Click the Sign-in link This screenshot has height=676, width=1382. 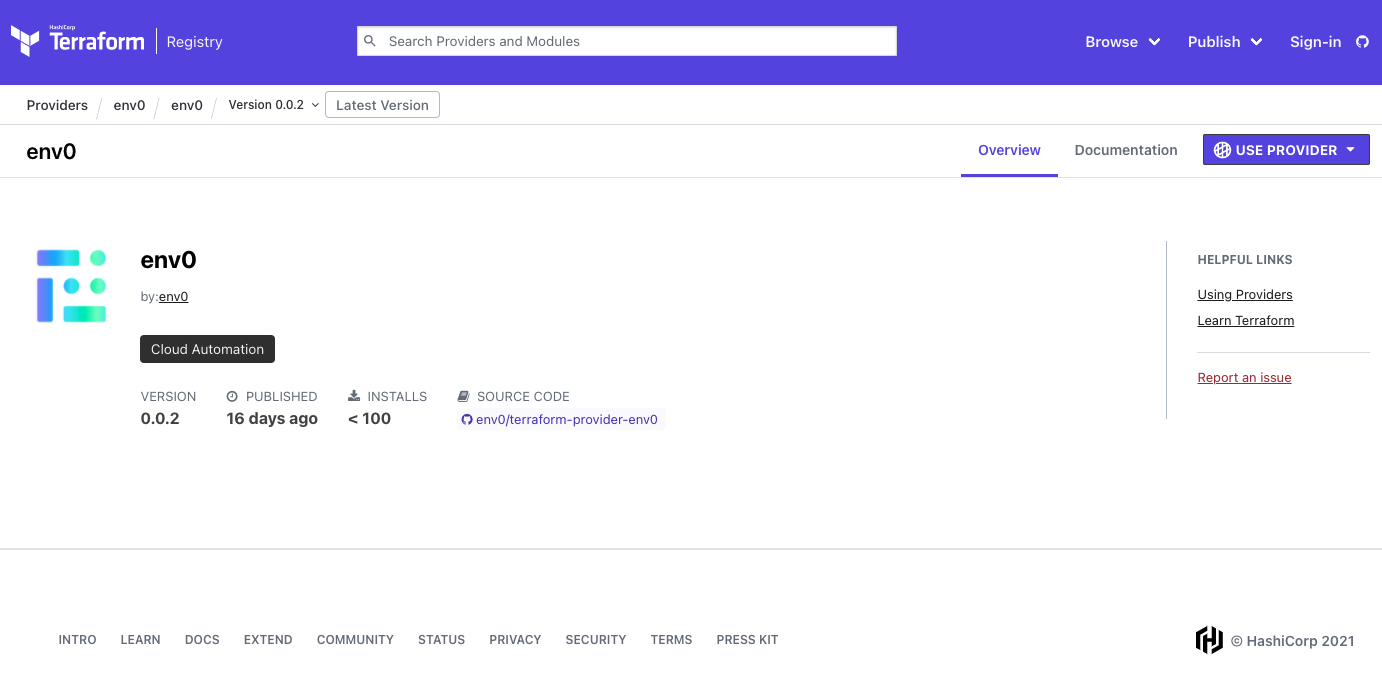1315,42
